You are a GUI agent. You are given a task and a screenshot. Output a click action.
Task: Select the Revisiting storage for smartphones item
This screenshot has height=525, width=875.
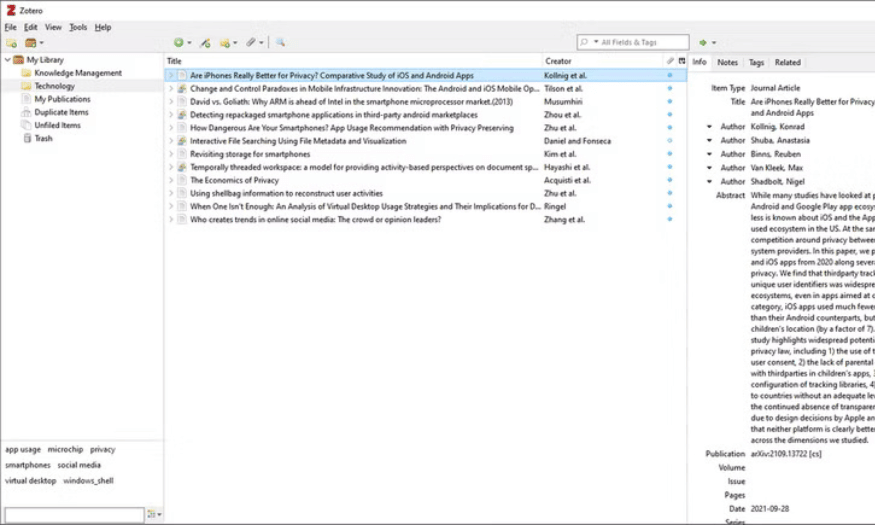[425, 154]
